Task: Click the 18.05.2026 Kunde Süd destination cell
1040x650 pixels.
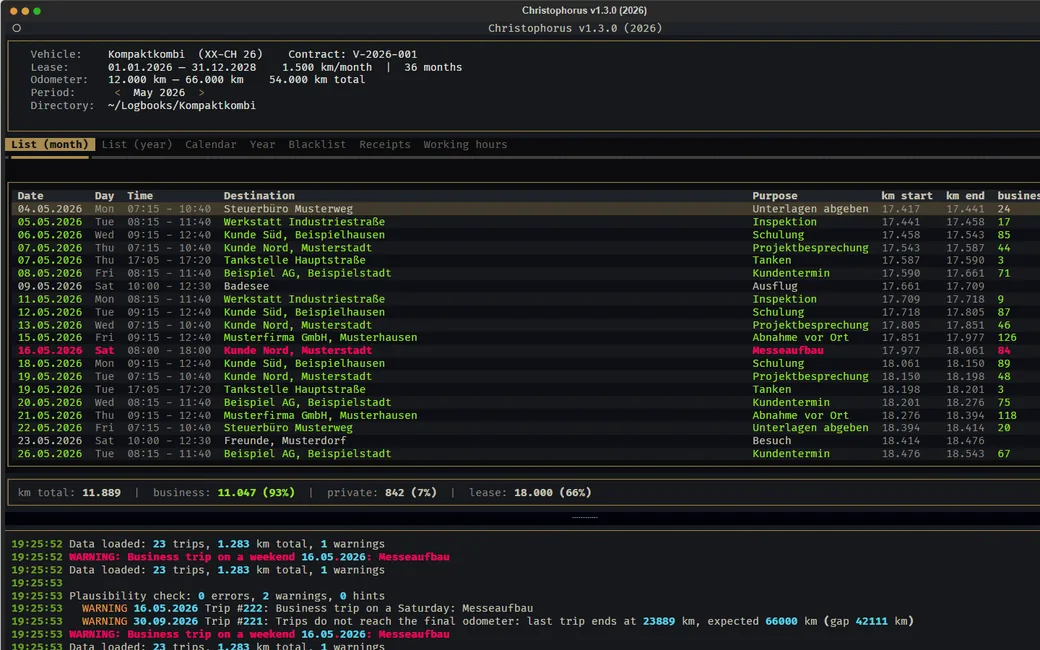Action: pos(304,363)
